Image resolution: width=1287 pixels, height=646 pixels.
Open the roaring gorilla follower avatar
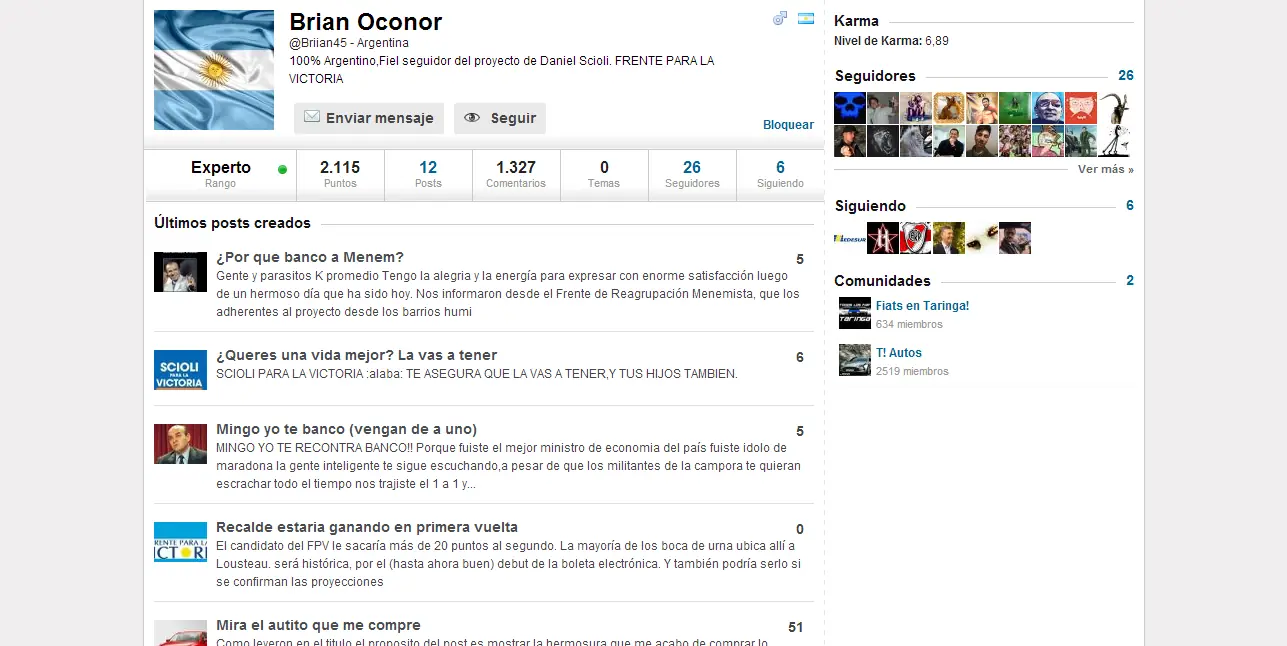pos(883,141)
